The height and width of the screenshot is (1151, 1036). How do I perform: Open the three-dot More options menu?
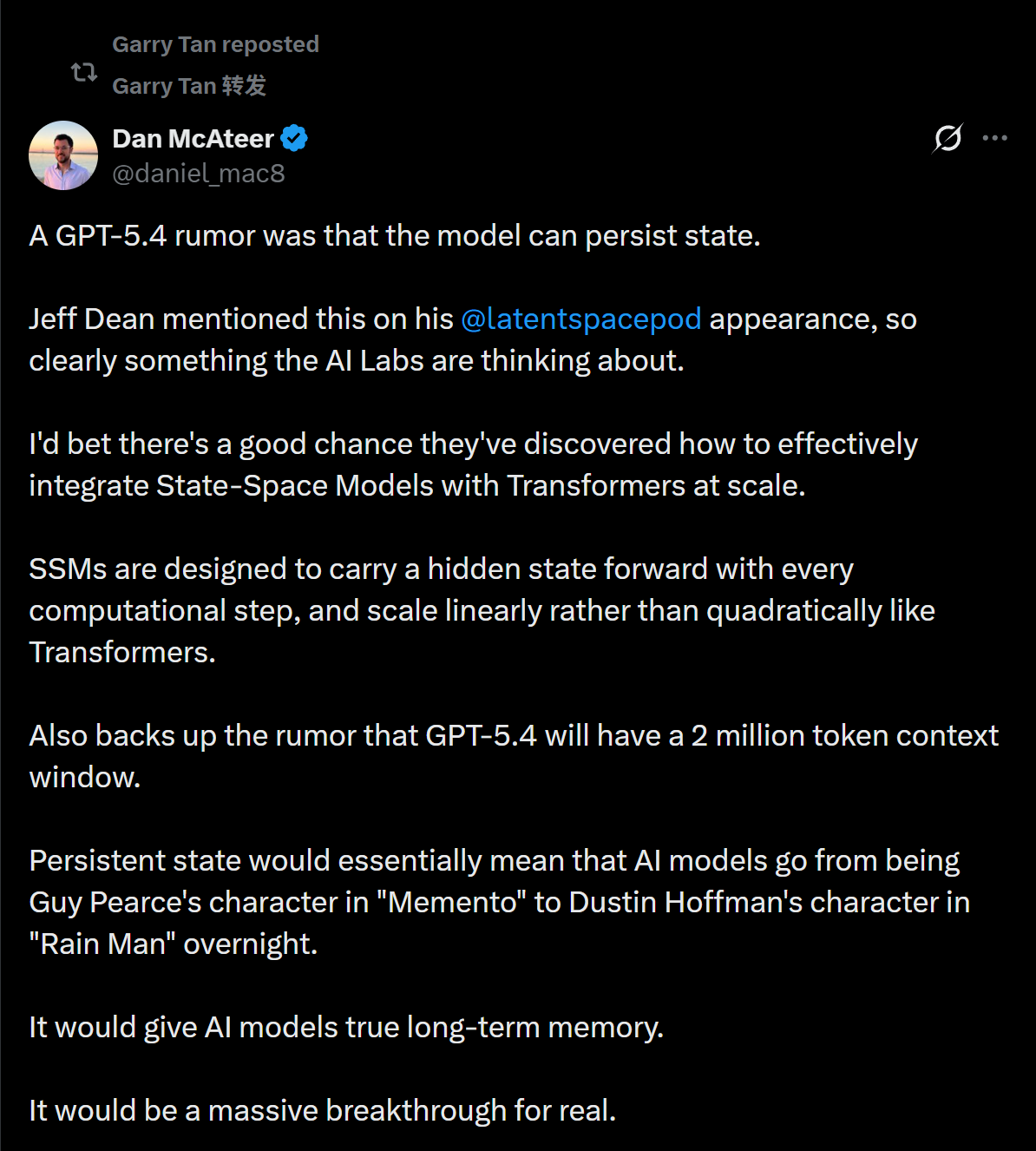(994, 138)
